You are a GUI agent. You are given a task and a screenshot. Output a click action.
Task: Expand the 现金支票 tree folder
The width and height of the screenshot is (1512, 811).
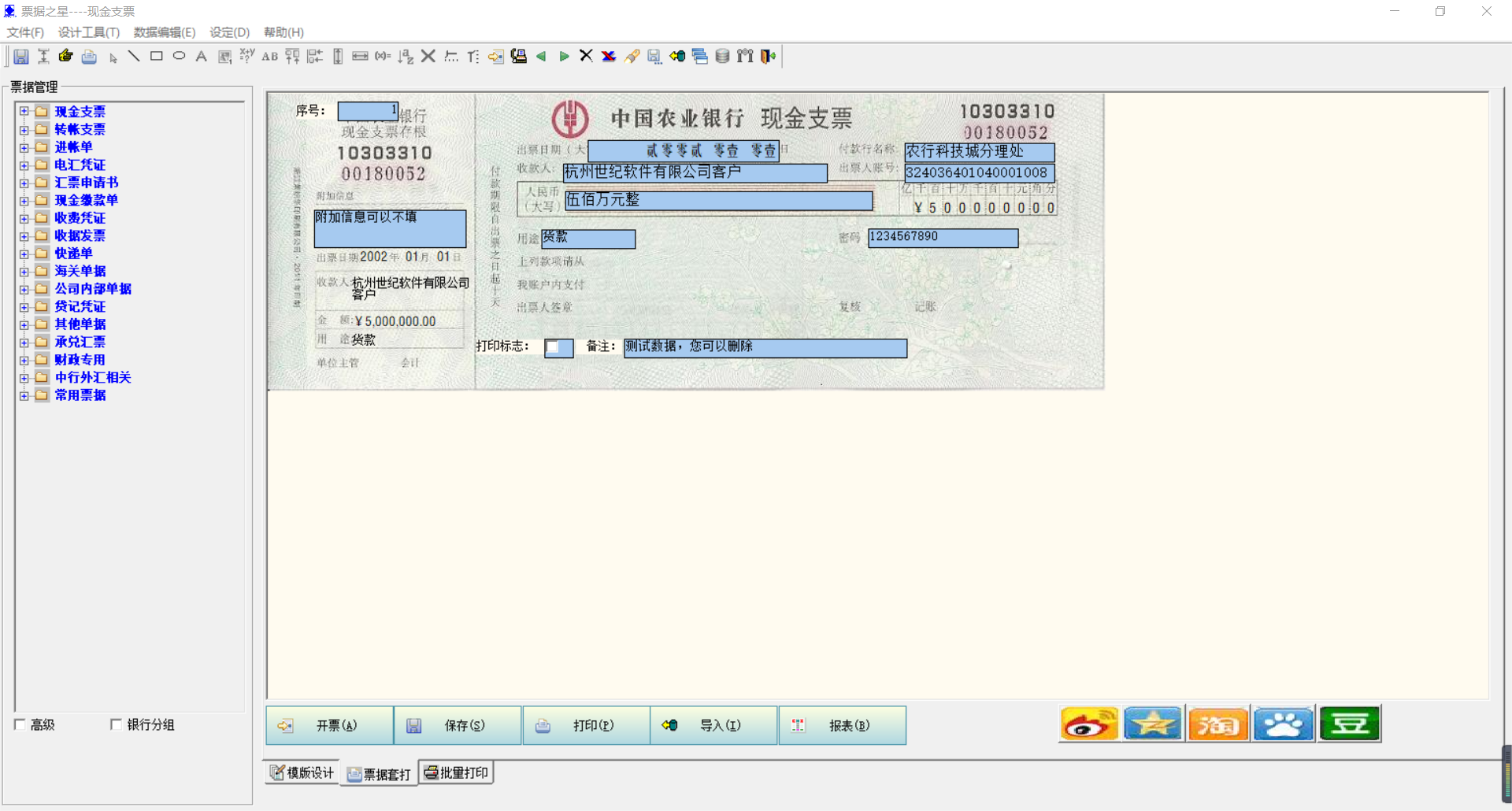click(x=24, y=112)
